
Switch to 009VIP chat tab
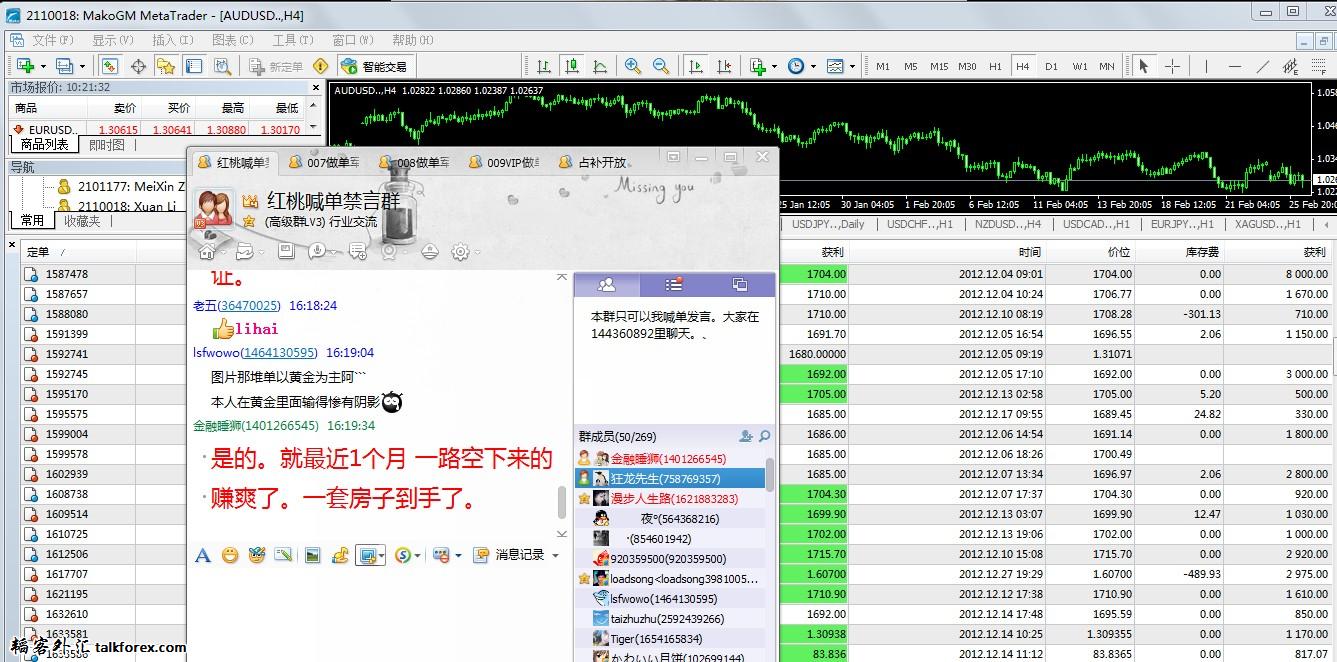pos(503,162)
